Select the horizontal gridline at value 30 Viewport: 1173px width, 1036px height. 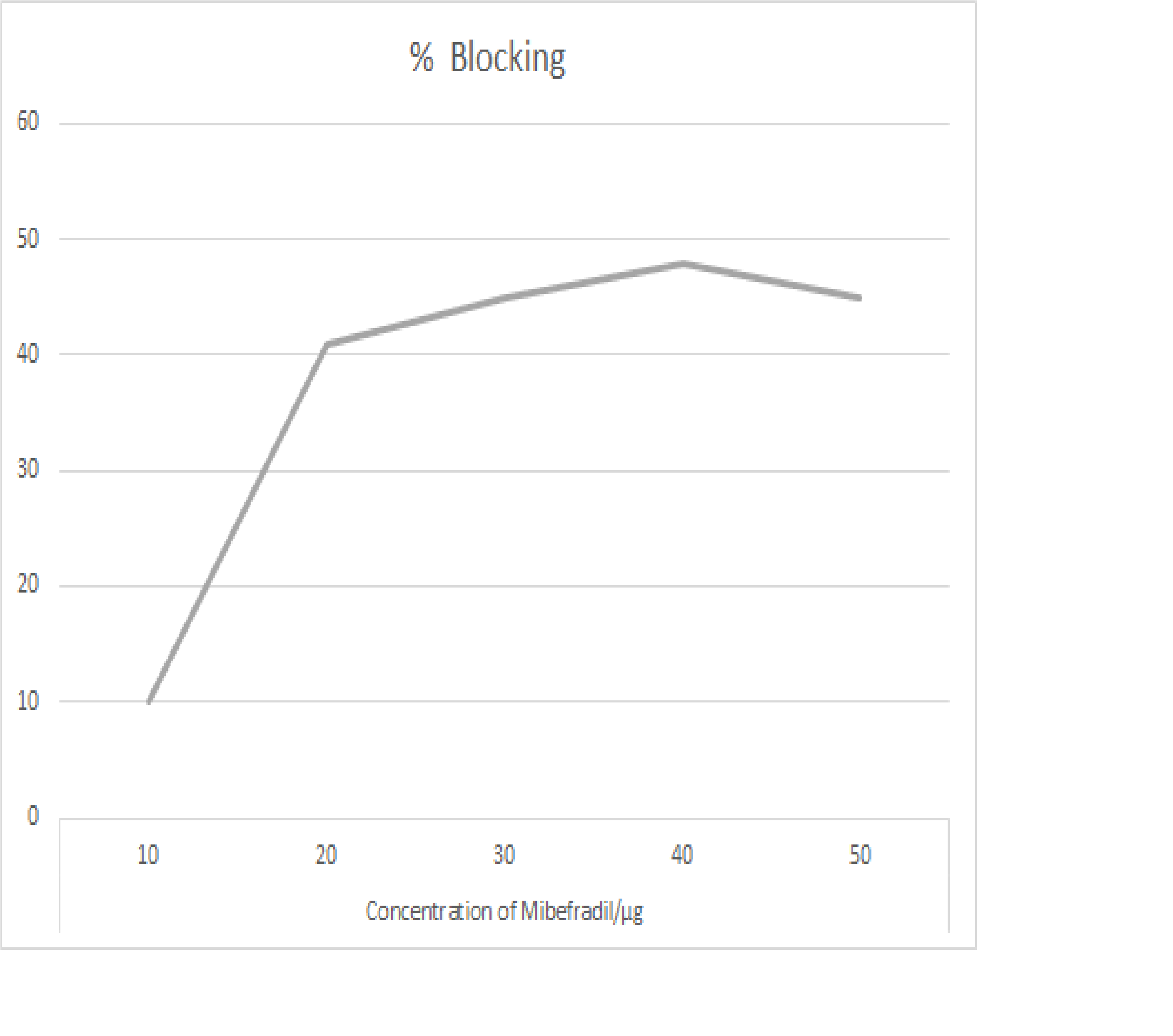click(x=504, y=471)
